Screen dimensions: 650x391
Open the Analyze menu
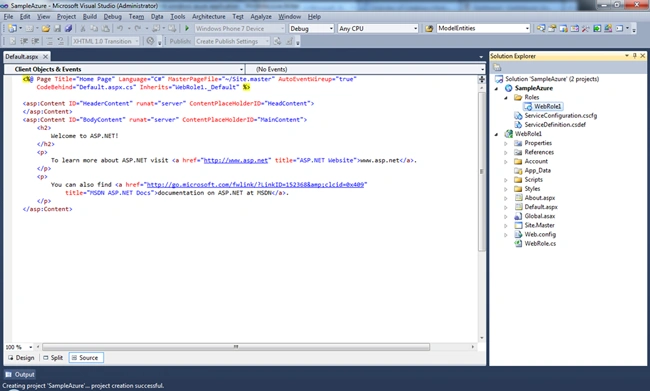tap(261, 17)
